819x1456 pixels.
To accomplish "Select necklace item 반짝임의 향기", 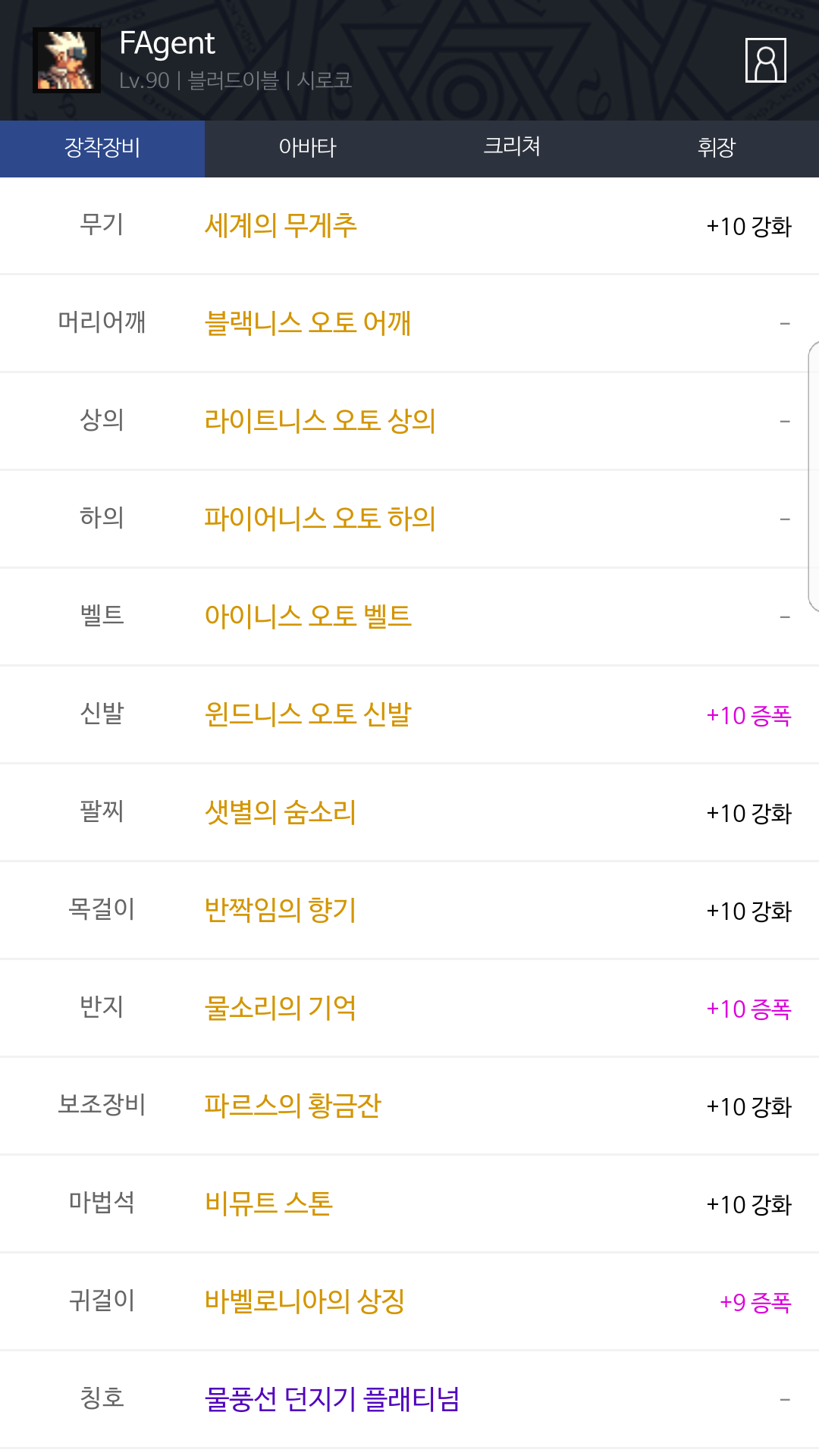I will [x=280, y=910].
